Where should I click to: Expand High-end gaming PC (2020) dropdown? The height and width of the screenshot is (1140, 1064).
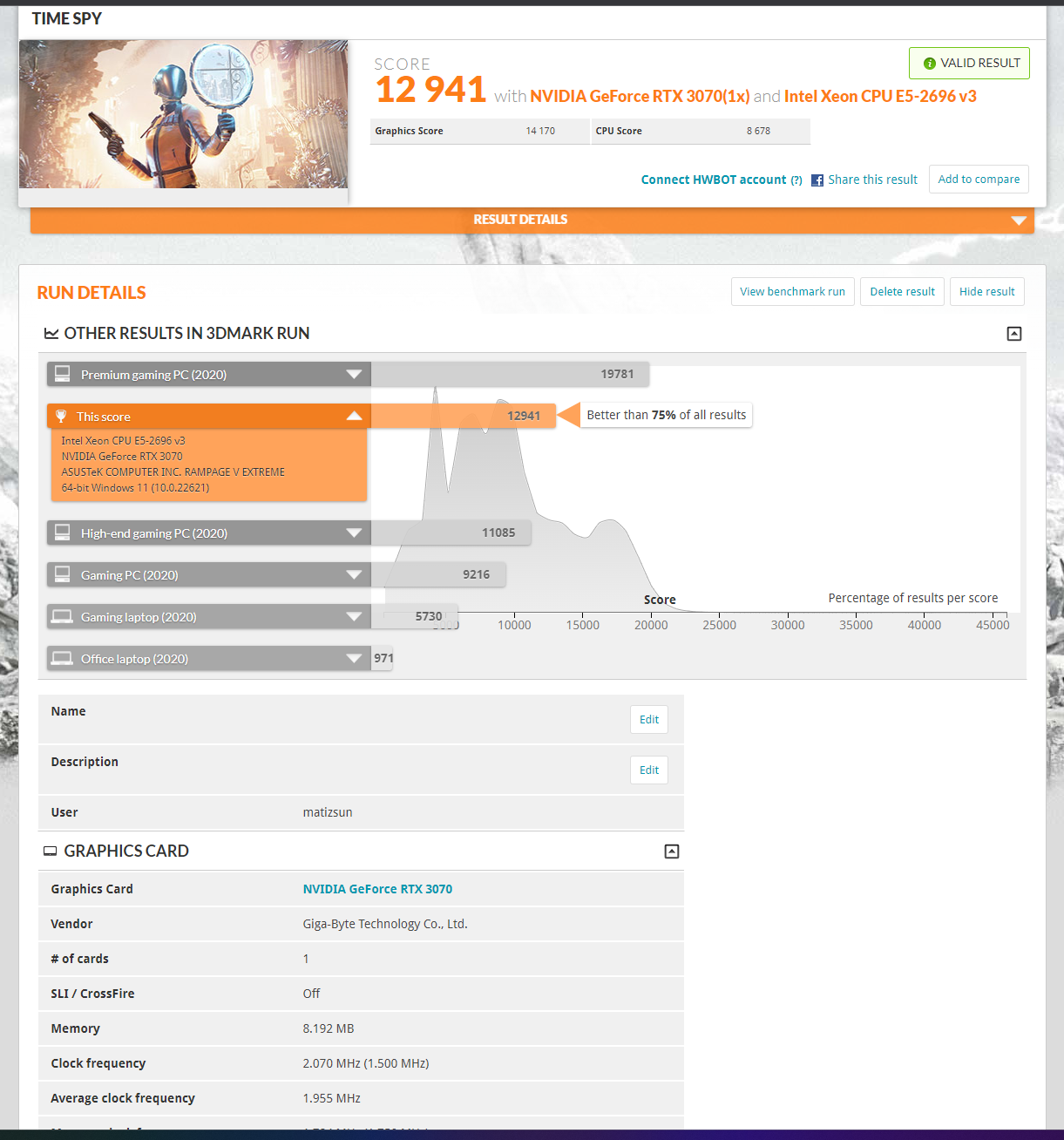354,533
